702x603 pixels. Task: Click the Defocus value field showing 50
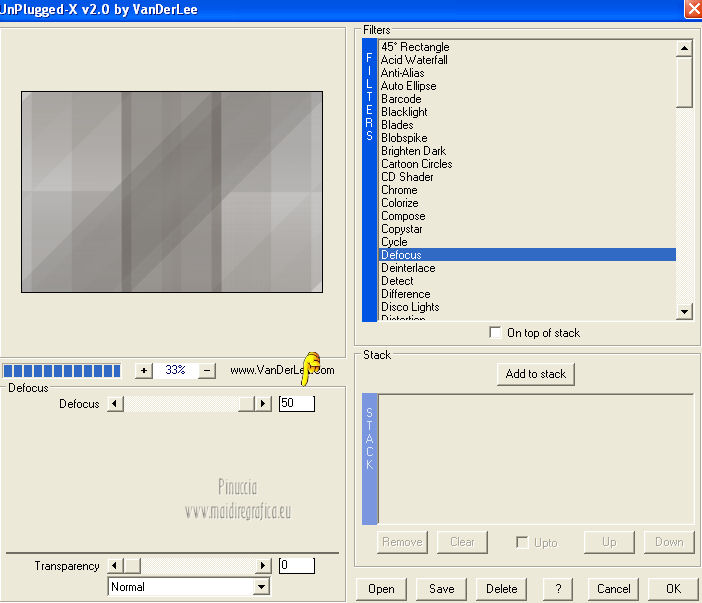tap(296, 403)
